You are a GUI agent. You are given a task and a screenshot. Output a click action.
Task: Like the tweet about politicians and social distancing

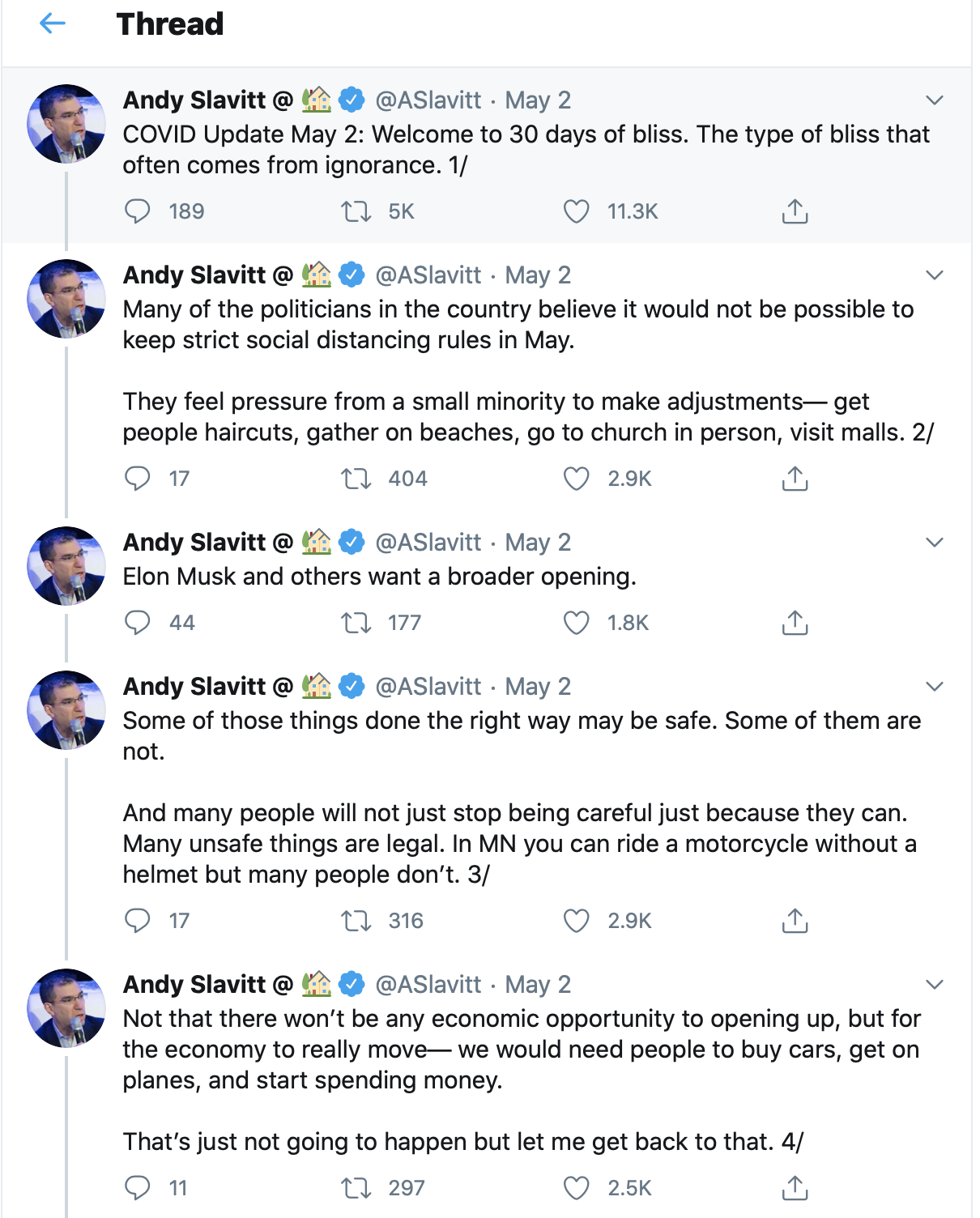click(576, 479)
